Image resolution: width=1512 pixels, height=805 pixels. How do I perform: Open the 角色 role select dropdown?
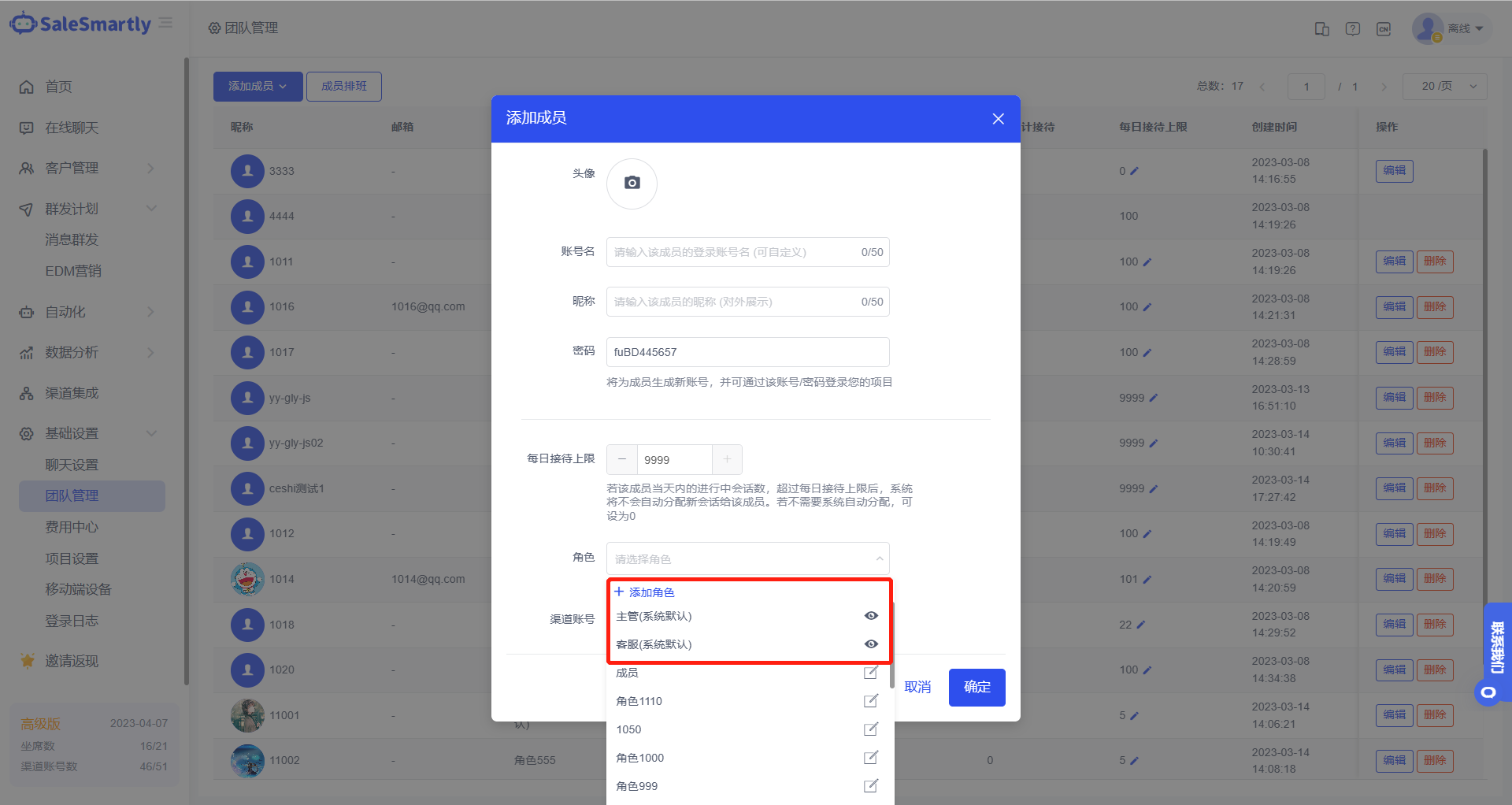coord(747,558)
